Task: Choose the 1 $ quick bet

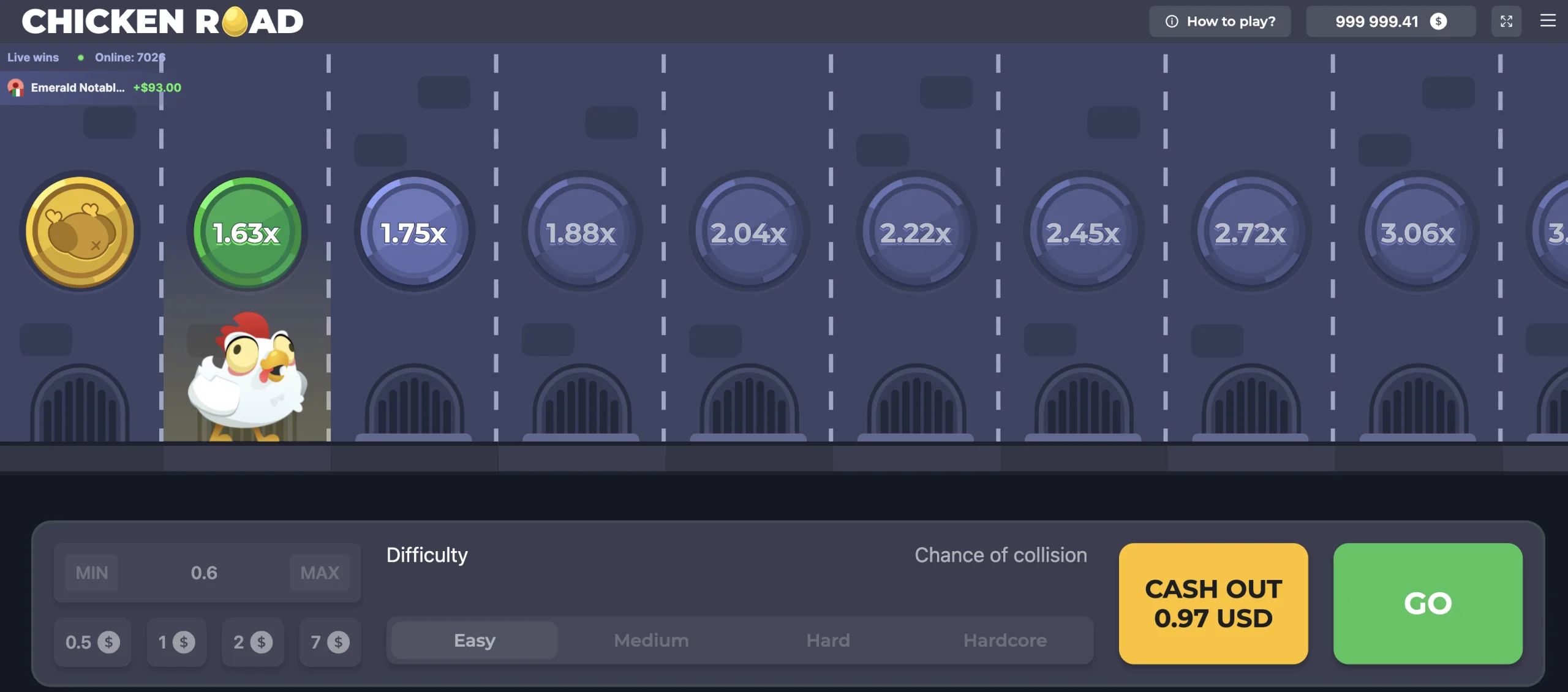Action: [176, 642]
